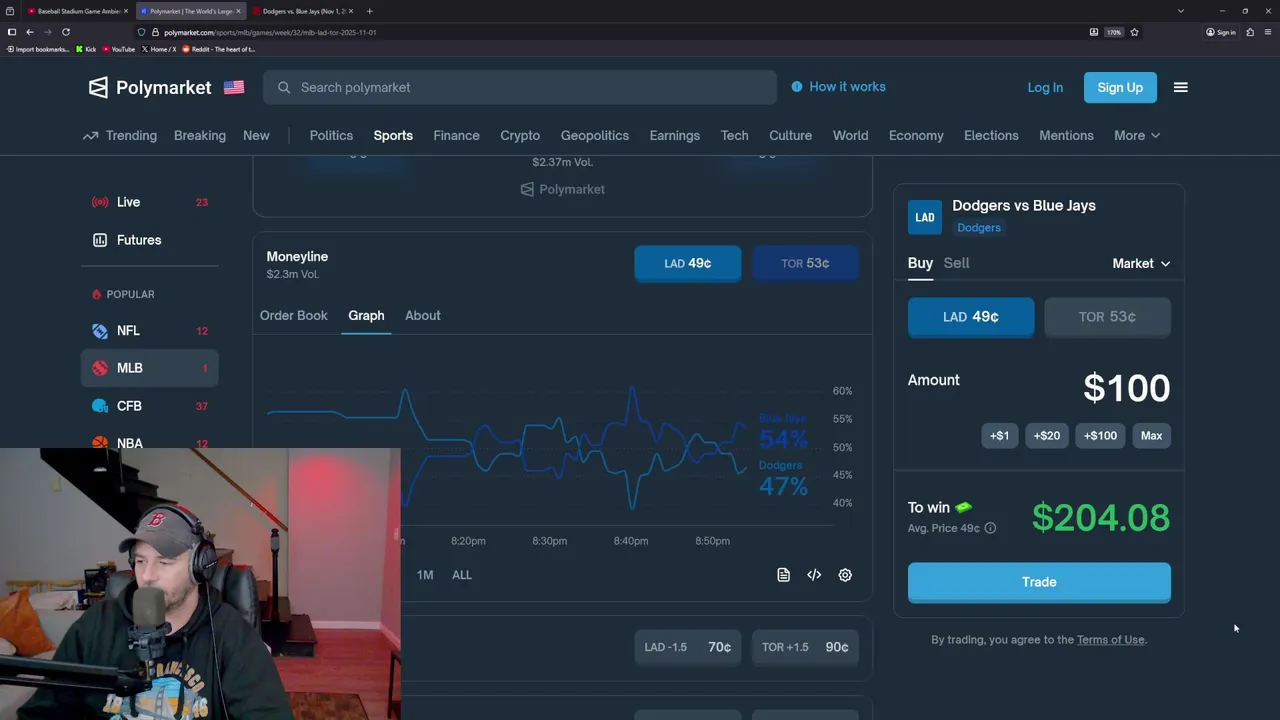Open the About tab
Image resolution: width=1280 pixels, height=720 pixels.
pyautogui.click(x=423, y=315)
